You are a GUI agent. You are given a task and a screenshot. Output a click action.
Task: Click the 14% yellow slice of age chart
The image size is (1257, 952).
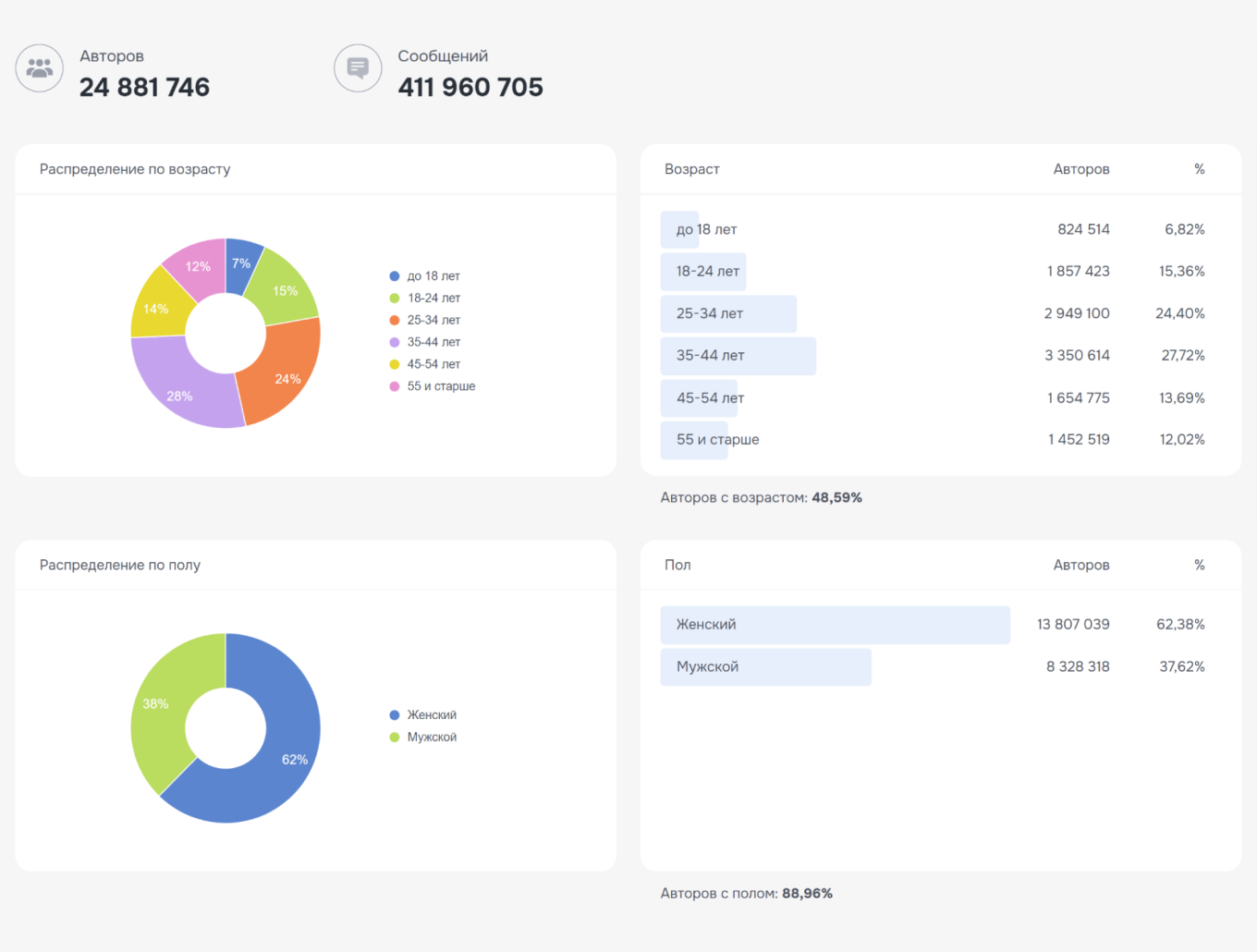(158, 307)
